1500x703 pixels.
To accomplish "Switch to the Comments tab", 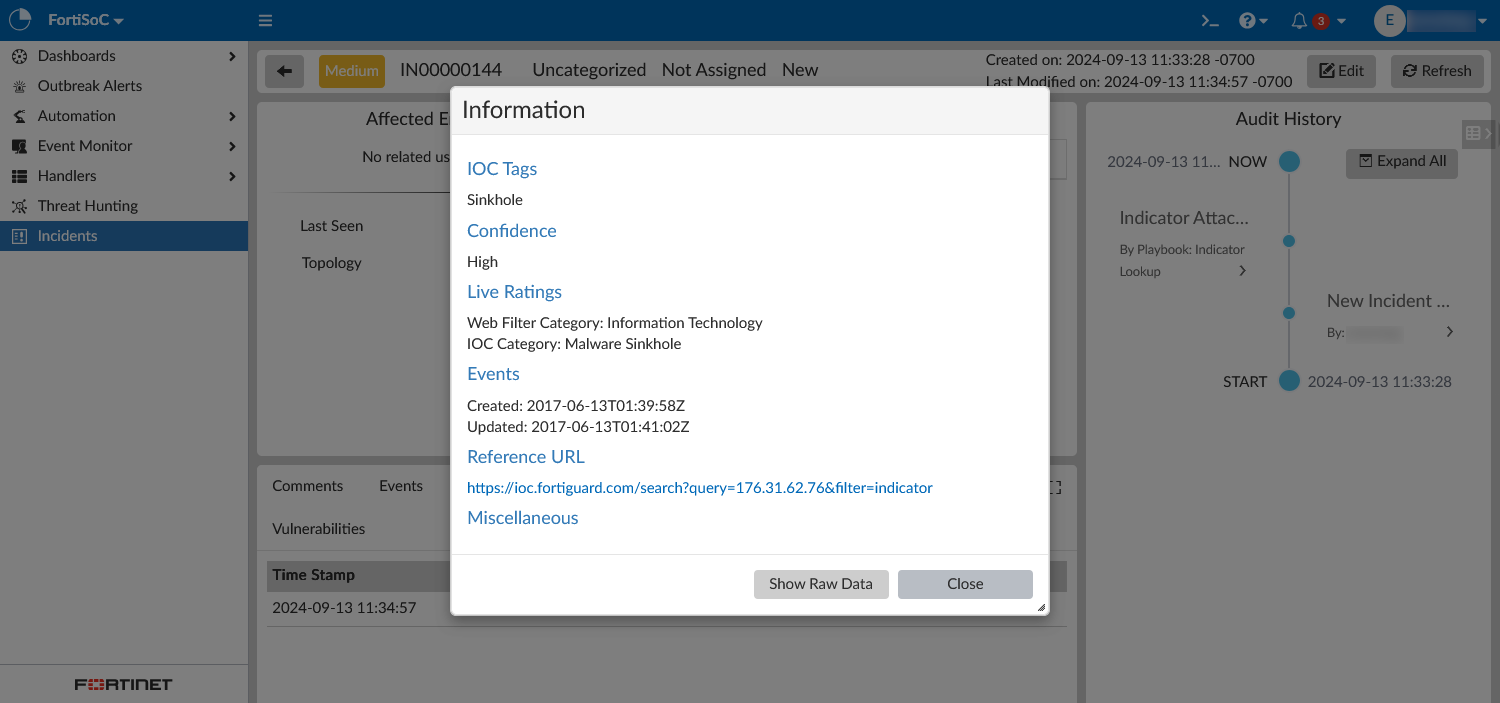I will point(307,486).
